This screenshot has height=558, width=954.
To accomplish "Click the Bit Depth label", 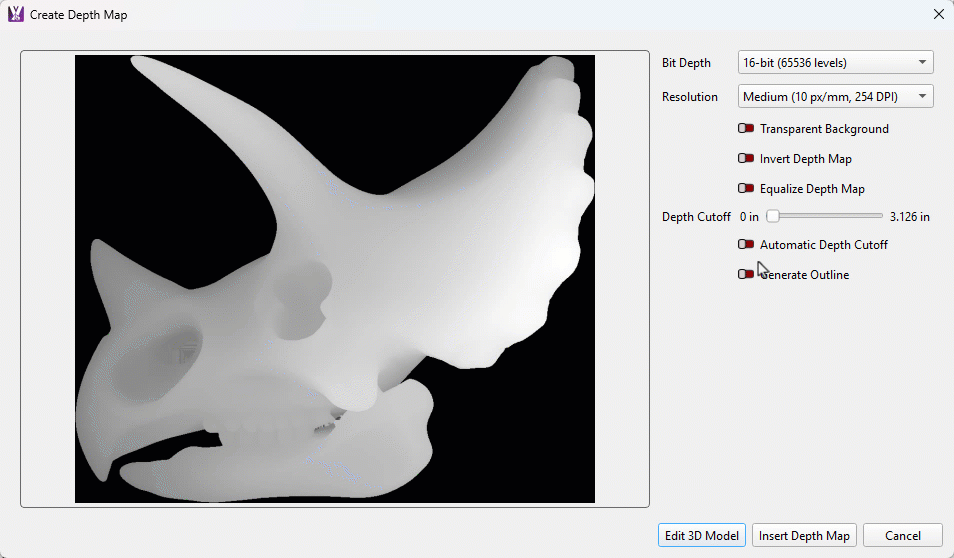I will tap(686, 63).
